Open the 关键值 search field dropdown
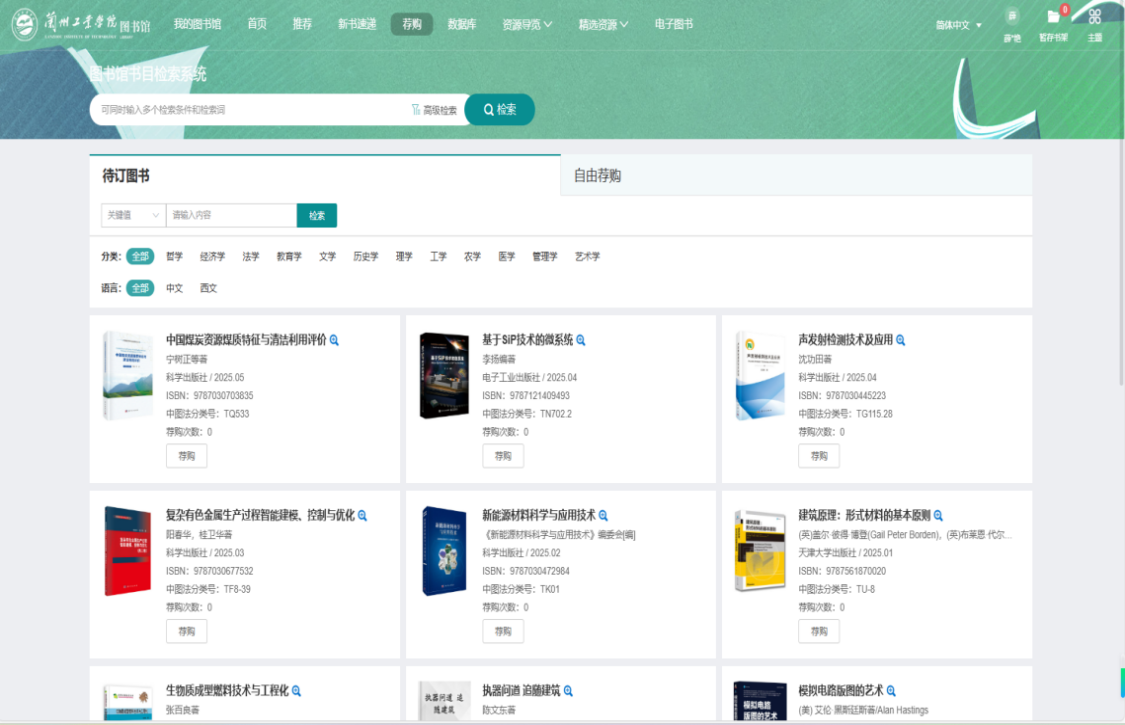 point(133,215)
